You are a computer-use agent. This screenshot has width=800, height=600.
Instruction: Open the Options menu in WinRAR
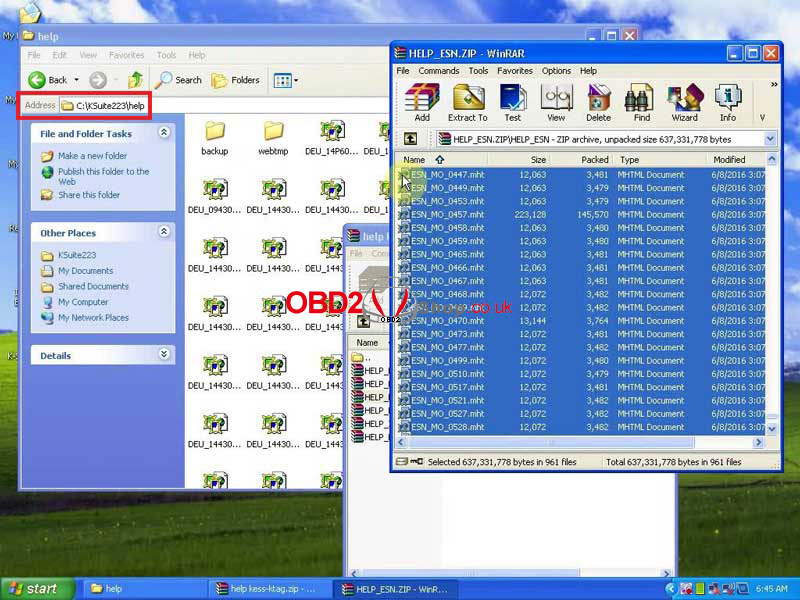(x=556, y=71)
